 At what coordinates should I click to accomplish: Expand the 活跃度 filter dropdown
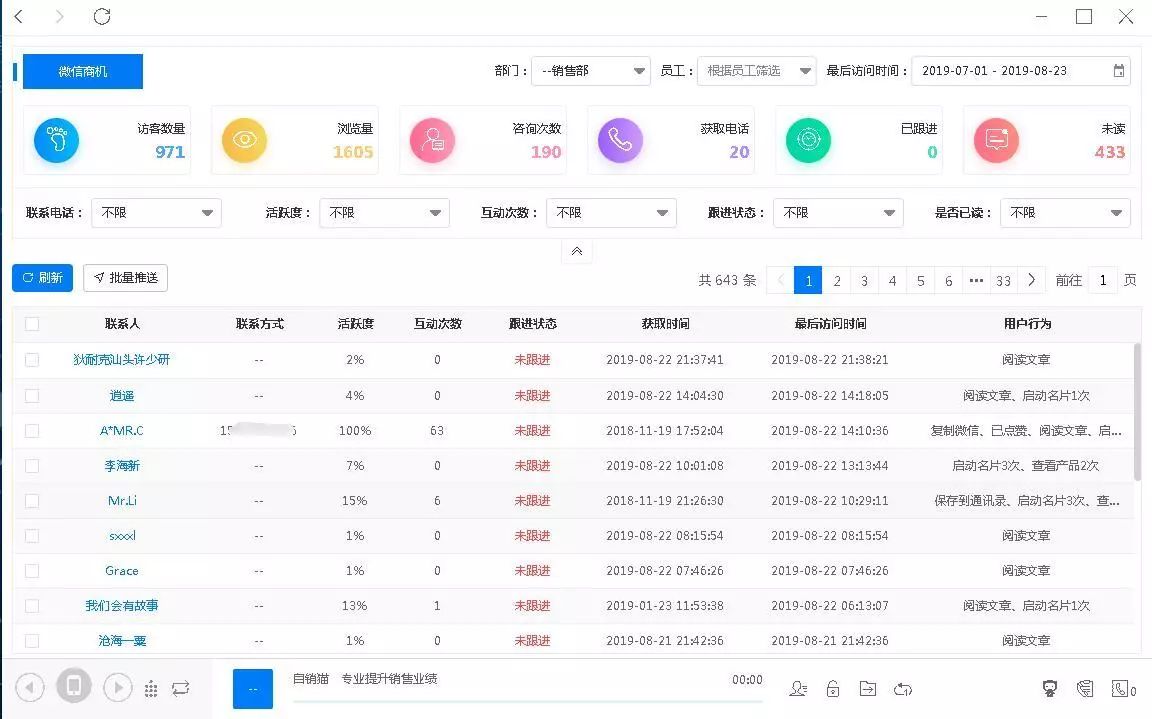(x=384, y=213)
